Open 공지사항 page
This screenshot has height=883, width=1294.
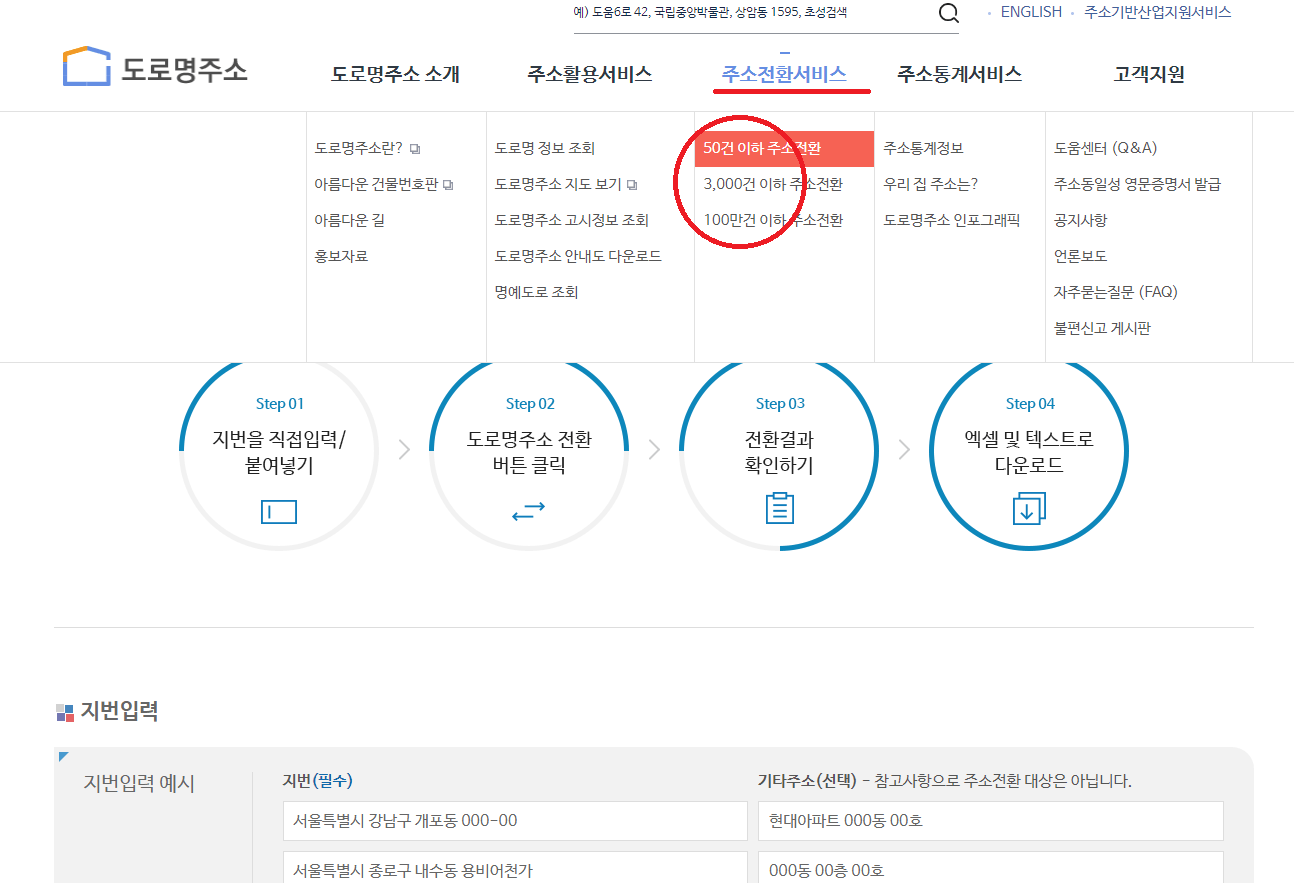[1080, 220]
